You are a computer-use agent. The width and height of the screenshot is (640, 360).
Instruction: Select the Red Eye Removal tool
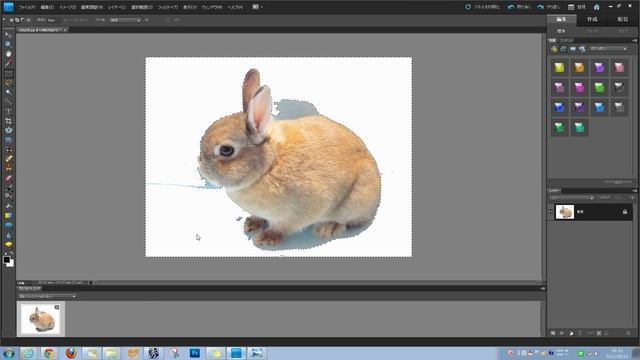[8, 150]
